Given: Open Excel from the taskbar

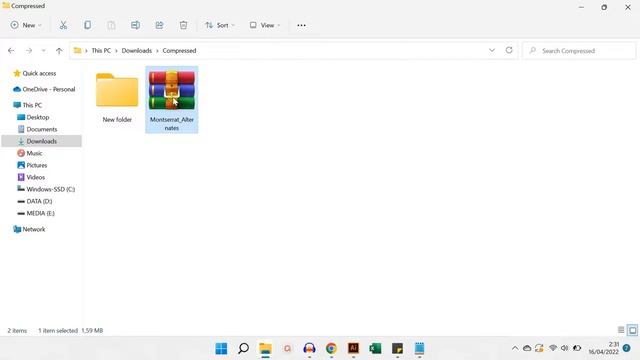Looking at the screenshot, I should click(x=376, y=349).
